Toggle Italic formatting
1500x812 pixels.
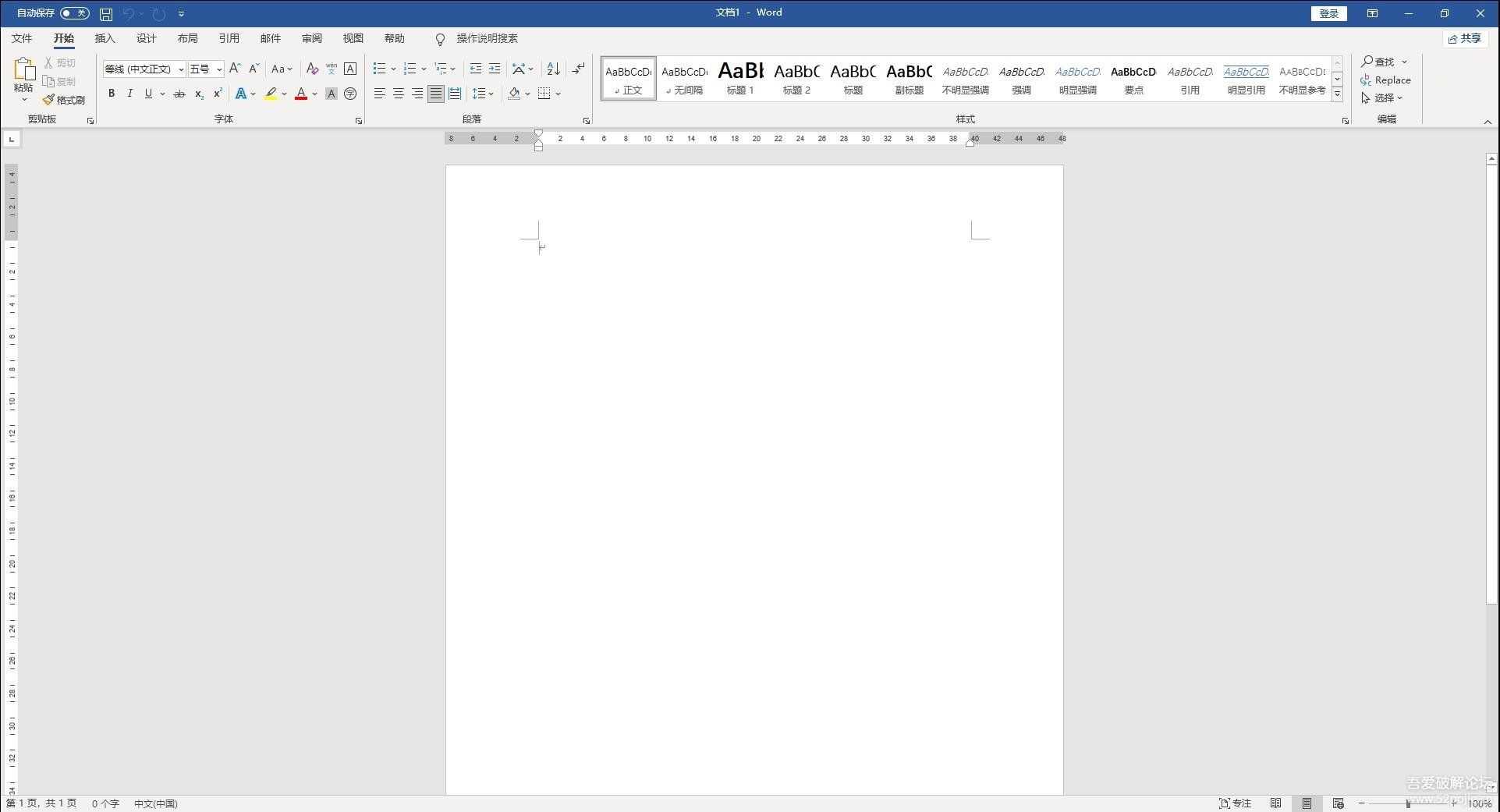(129, 94)
